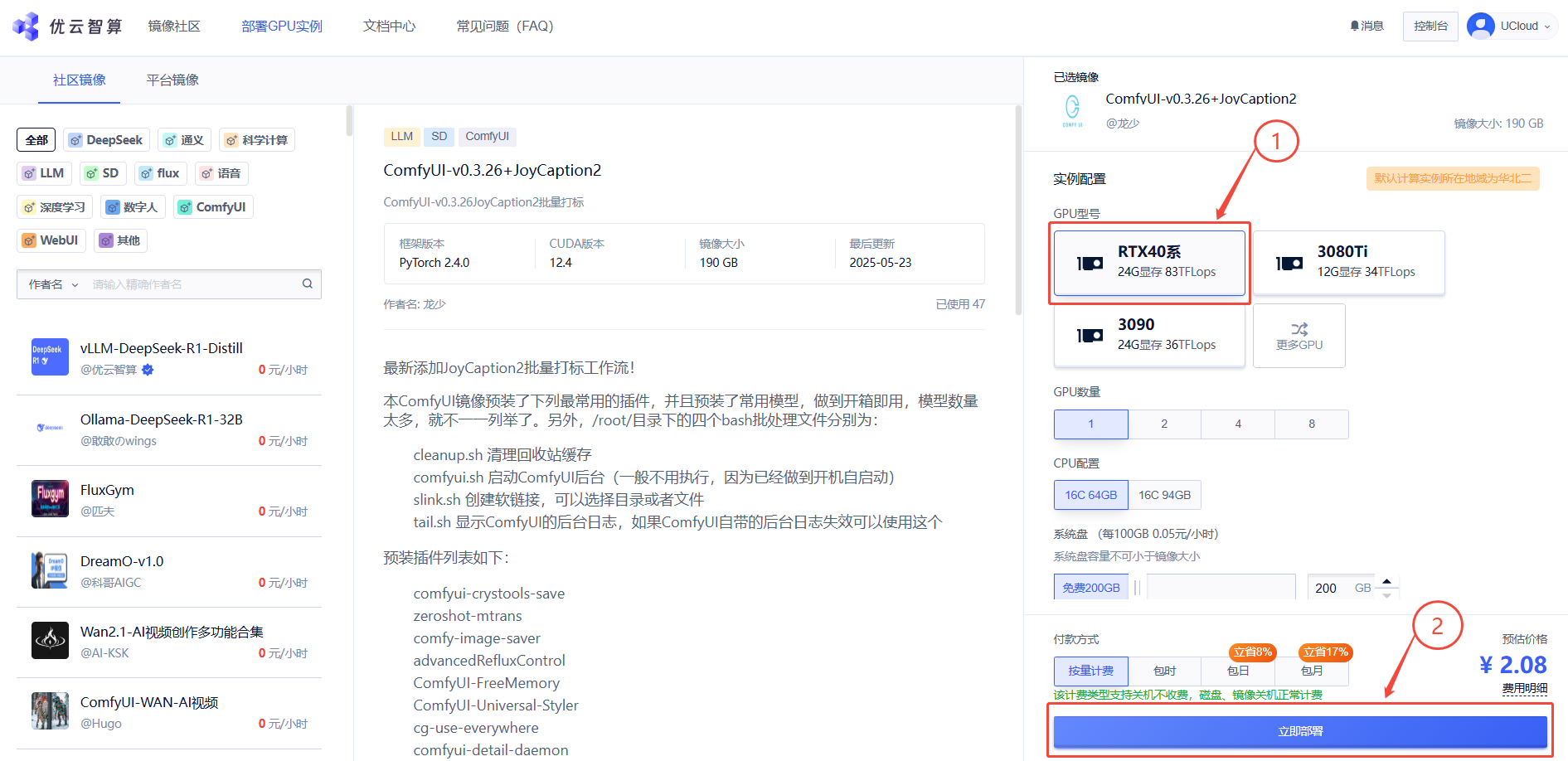This screenshot has height=761, width=1568.
Task: Click the DreamO-v1.0 image icon
Action: pos(50,570)
